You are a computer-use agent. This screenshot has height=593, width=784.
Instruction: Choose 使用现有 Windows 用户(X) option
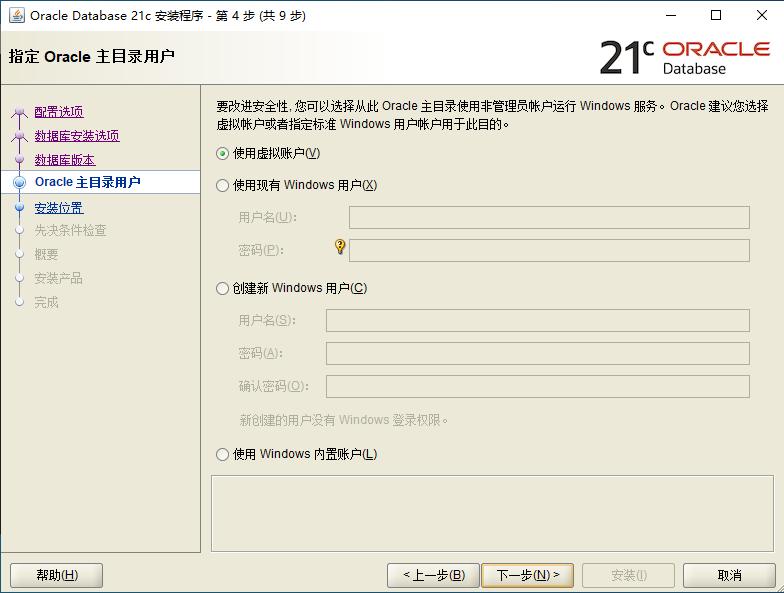click(222, 186)
